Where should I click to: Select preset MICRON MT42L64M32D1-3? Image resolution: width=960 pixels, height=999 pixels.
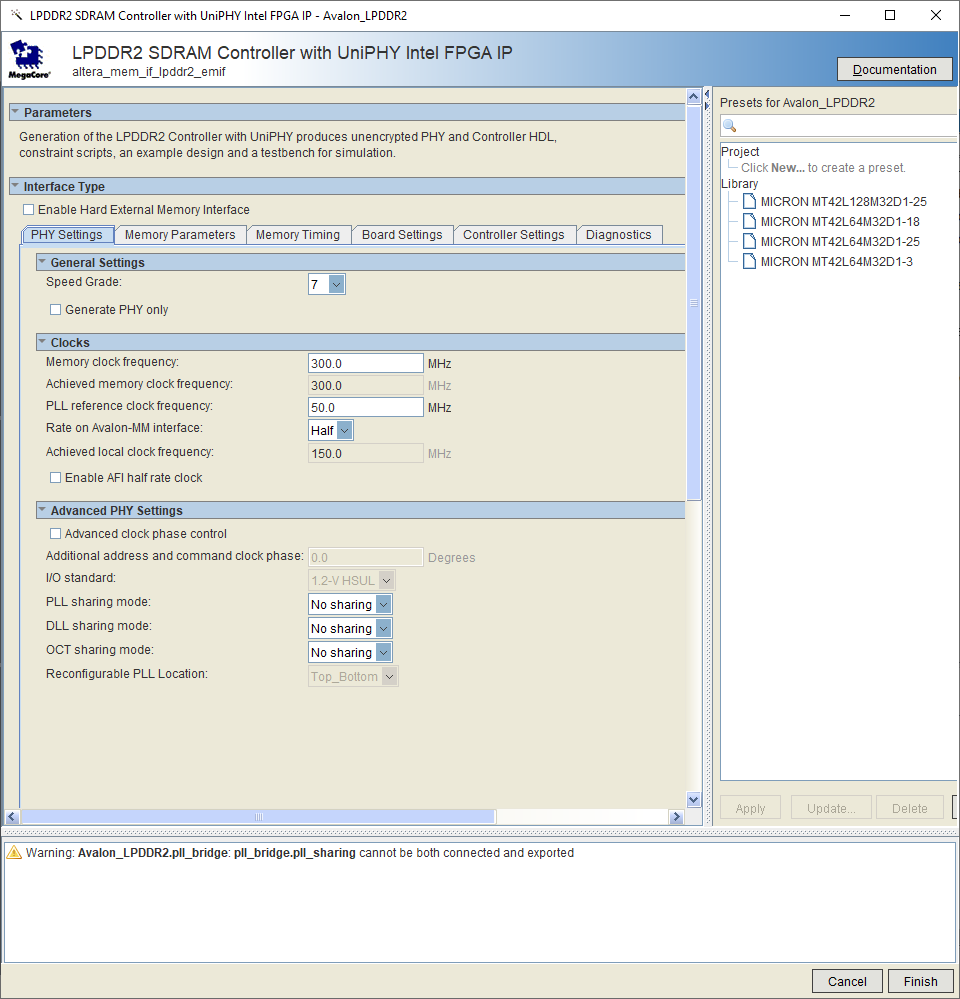click(836, 261)
